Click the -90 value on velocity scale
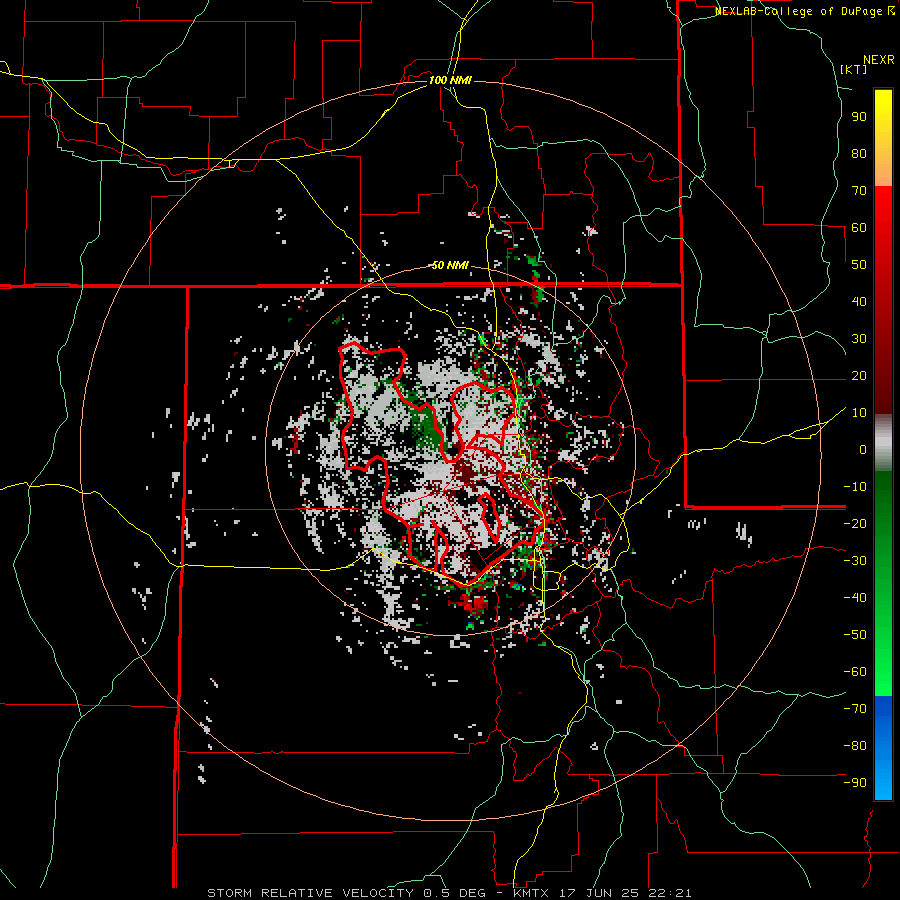Viewport: 900px width, 900px height. (x=855, y=783)
